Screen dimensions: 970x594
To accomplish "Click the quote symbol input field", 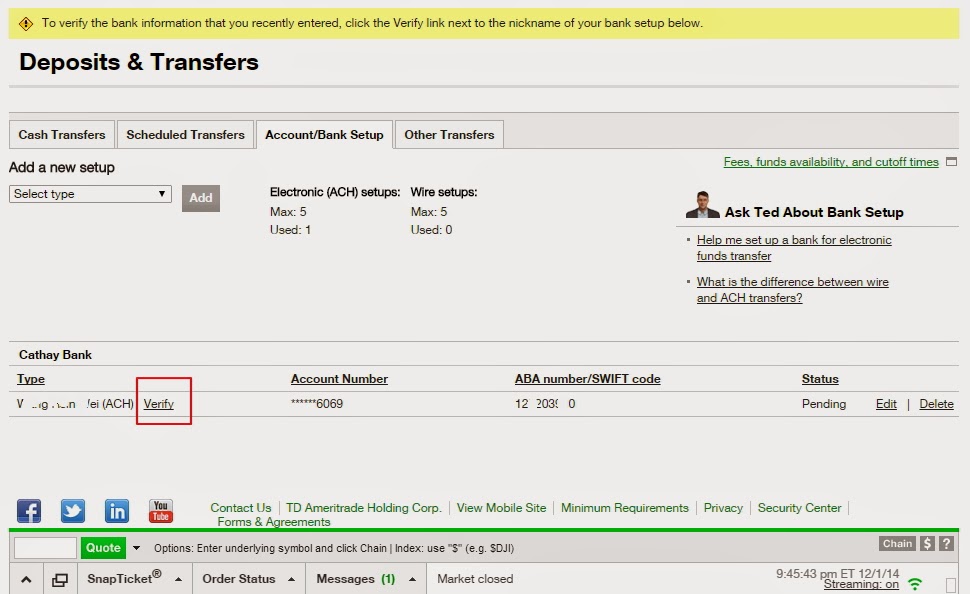I will (x=45, y=548).
